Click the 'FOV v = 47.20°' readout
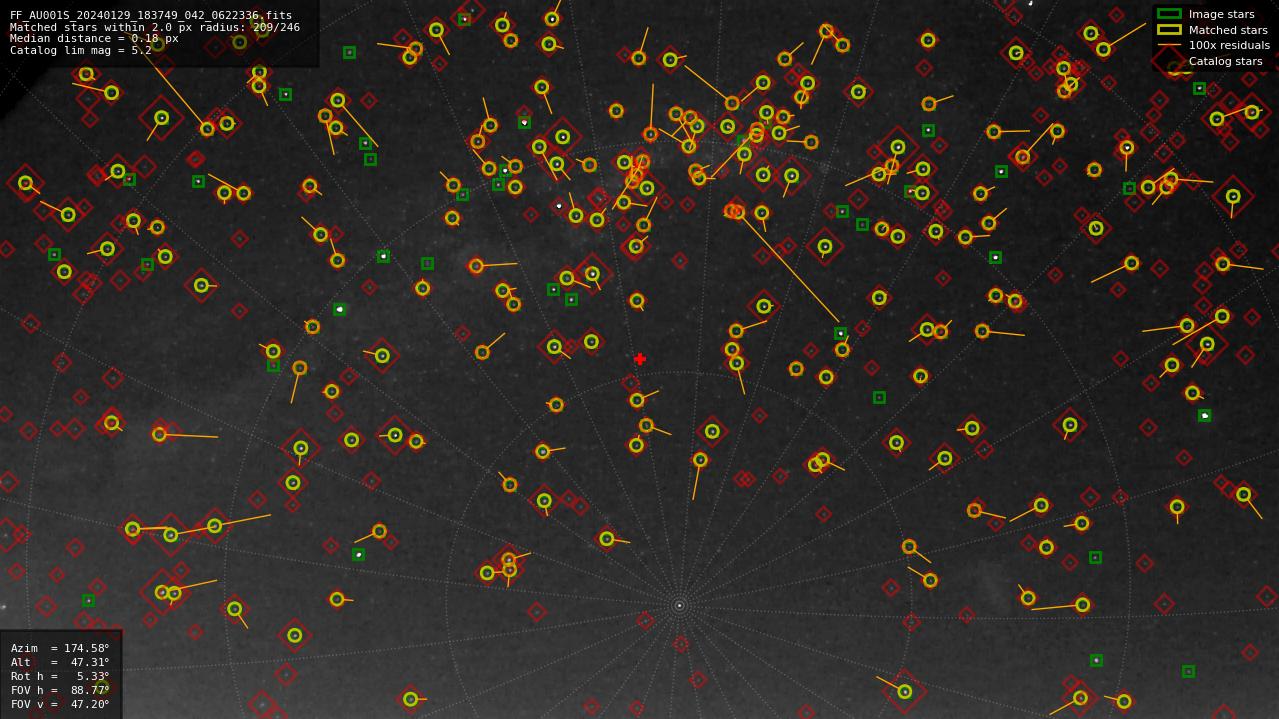Screen dimensions: 1279x719 point(60,704)
